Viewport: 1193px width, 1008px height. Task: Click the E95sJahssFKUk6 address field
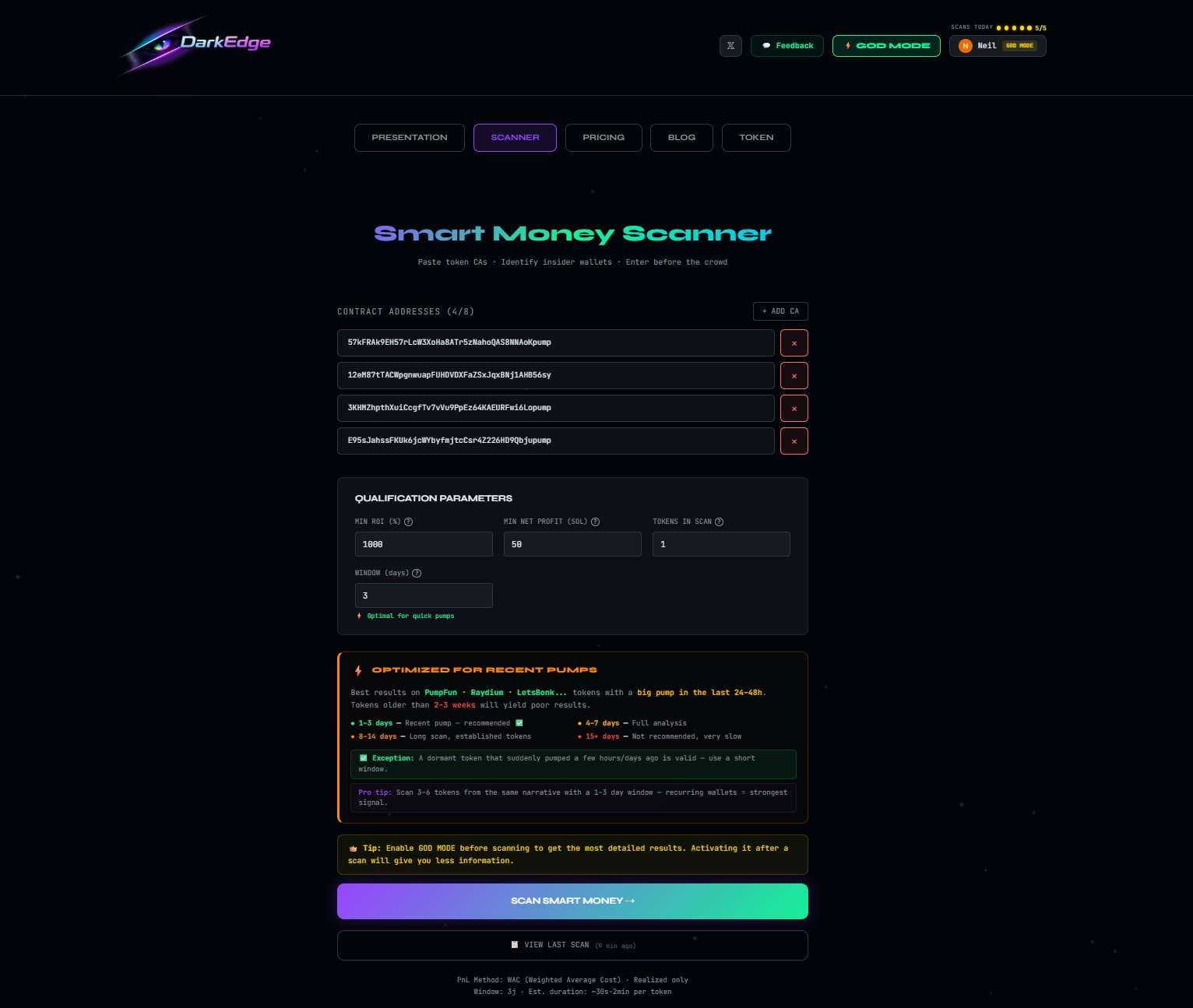(x=556, y=441)
